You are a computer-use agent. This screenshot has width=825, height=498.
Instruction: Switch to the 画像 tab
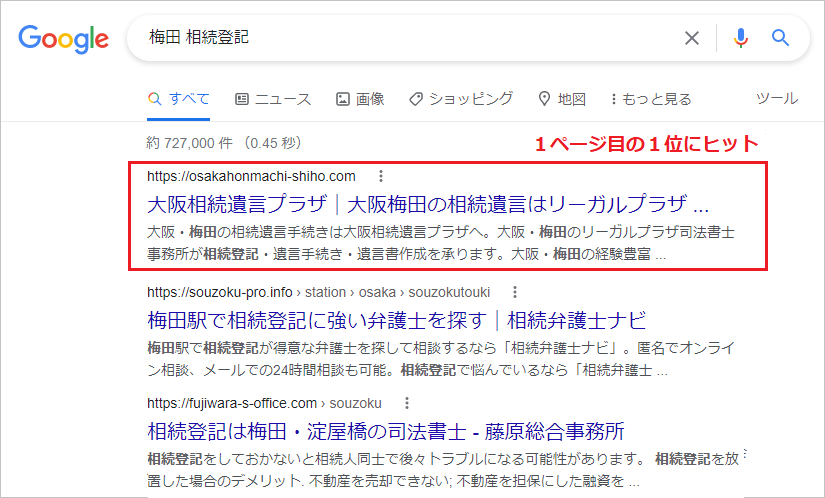(360, 99)
